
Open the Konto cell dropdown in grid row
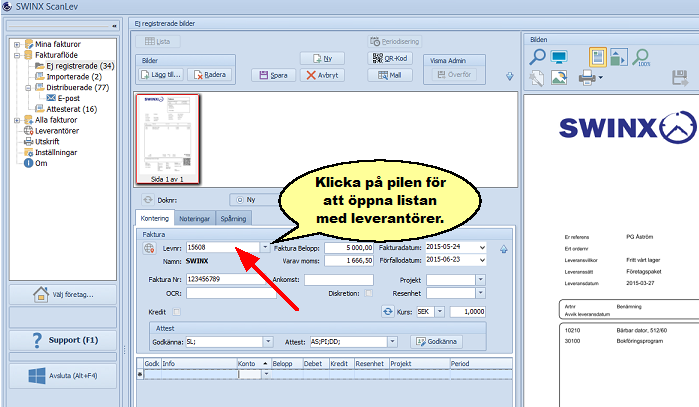click(x=266, y=374)
